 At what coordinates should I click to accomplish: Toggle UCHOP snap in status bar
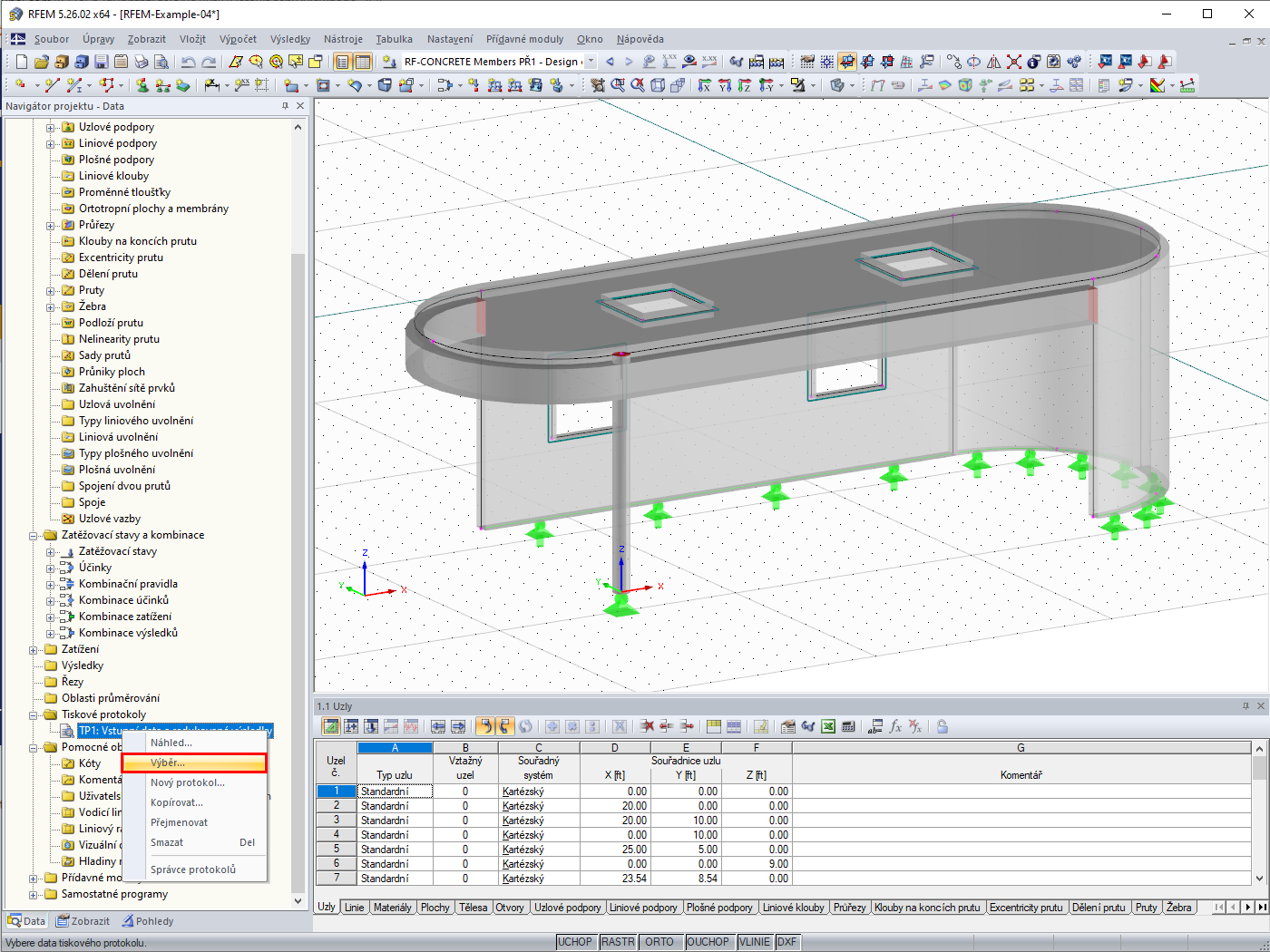pos(575,942)
